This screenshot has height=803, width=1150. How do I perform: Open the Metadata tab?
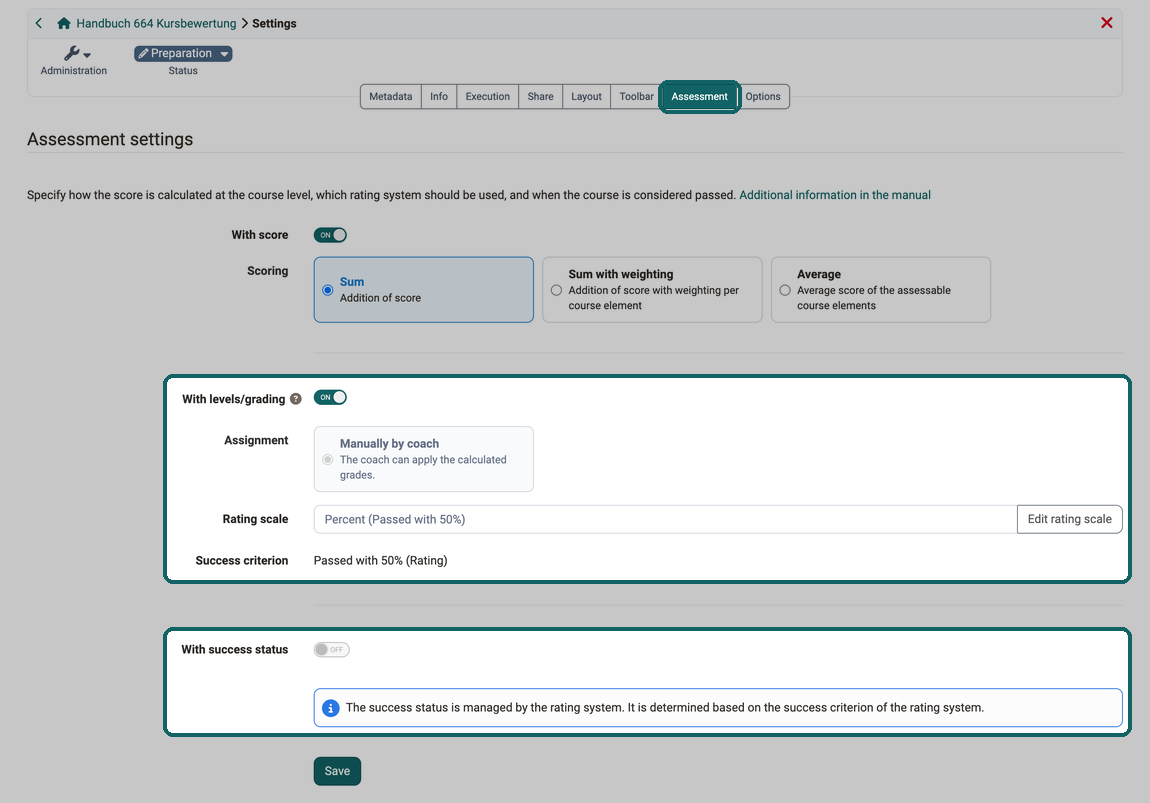(x=391, y=97)
